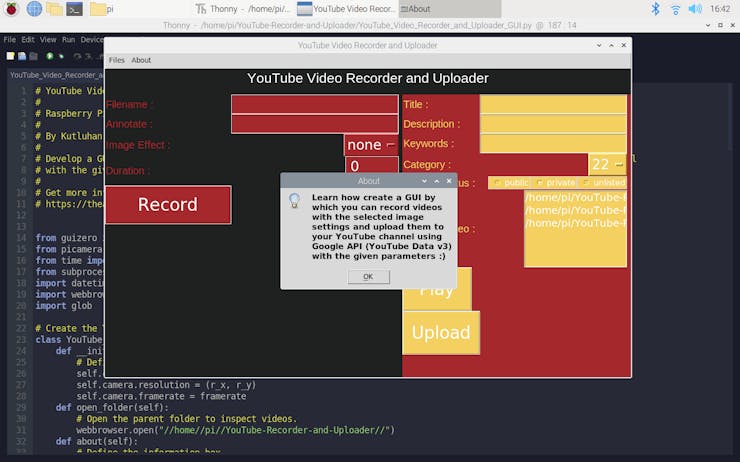Image resolution: width=740 pixels, height=462 pixels.
Task: Click the red Record button
Action: pyautogui.click(x=168, y=204)
